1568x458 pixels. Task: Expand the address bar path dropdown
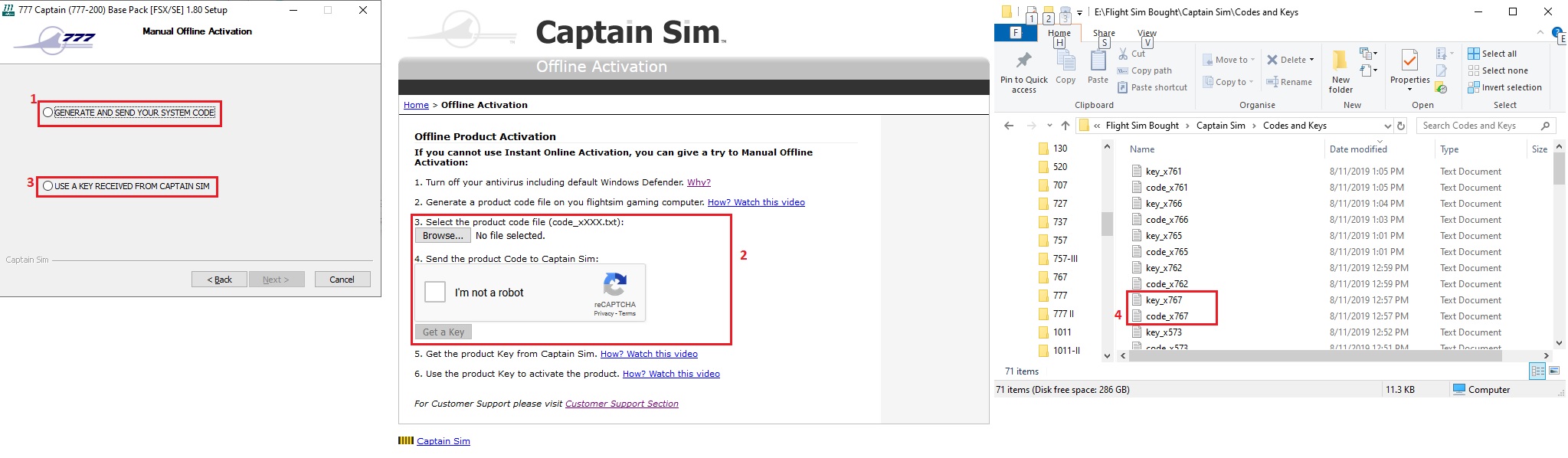tap(1387, 126)
